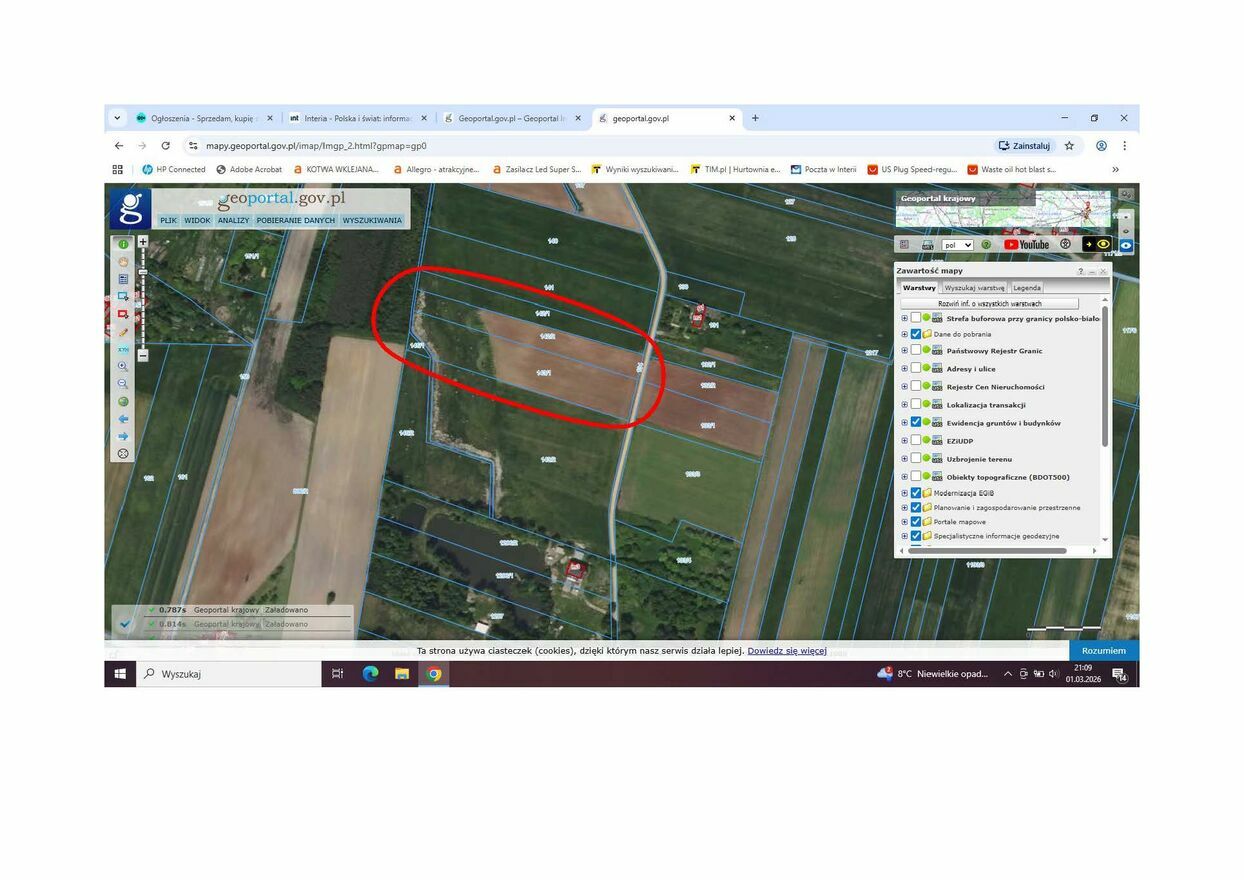Screen dimensions: 1244x880
Task: Expand the Dane do pobrania folder
Action: (904, 334)
